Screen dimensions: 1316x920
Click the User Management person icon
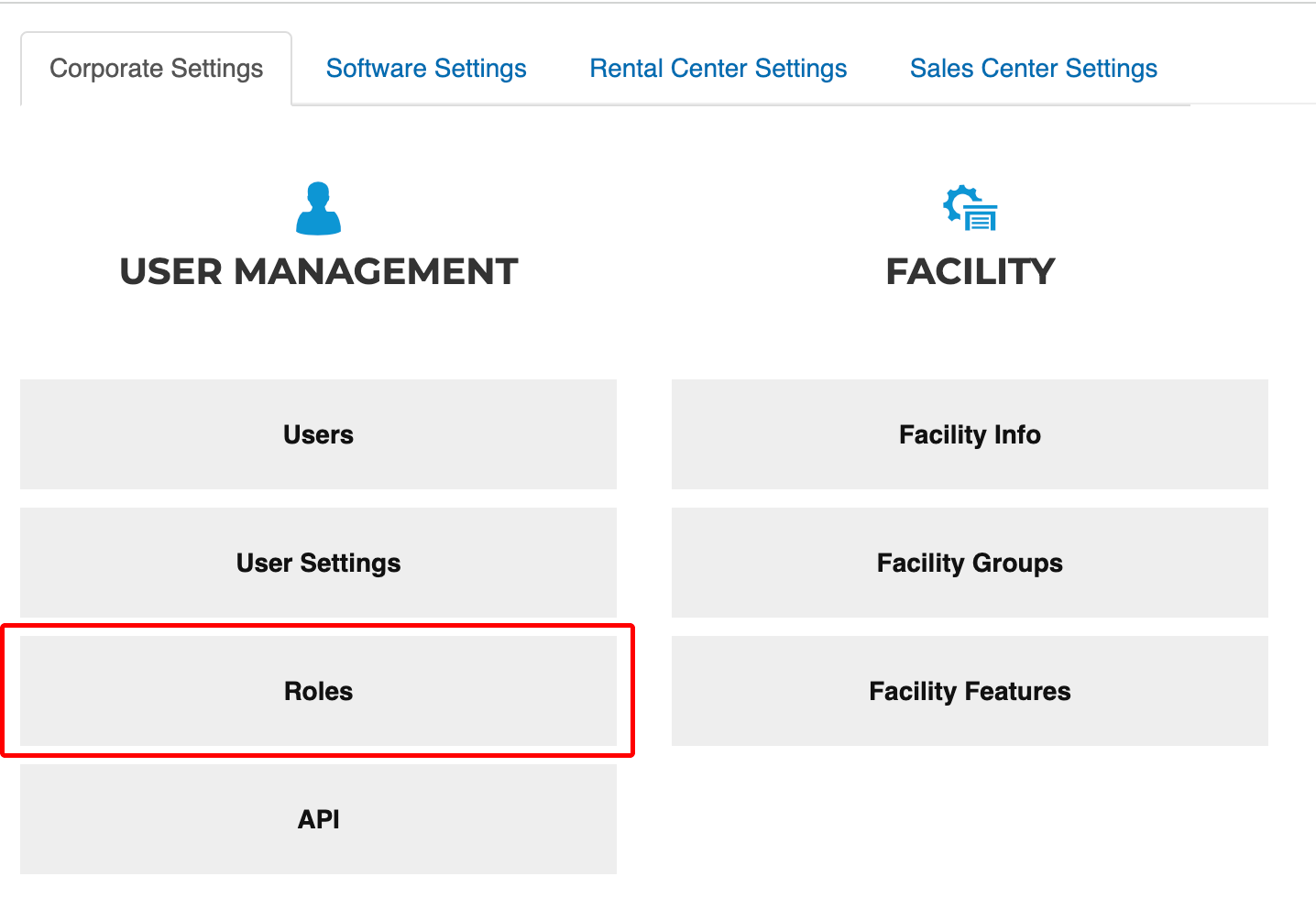318,209
